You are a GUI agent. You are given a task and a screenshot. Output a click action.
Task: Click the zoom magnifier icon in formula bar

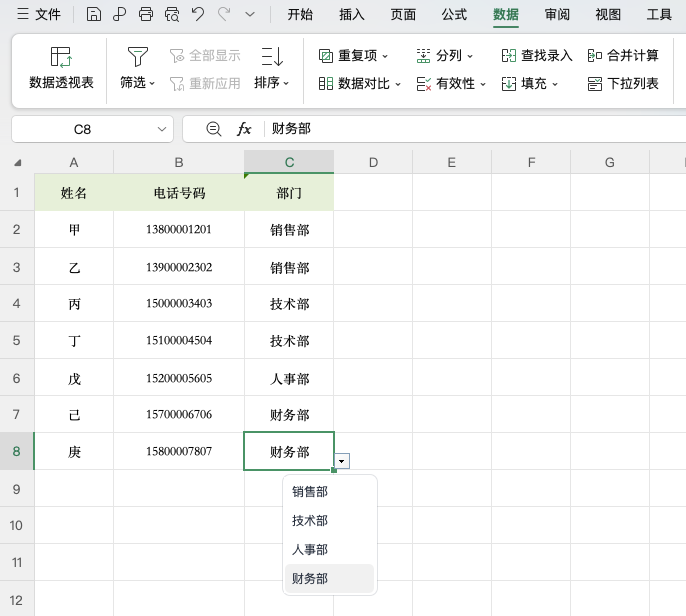214,129
